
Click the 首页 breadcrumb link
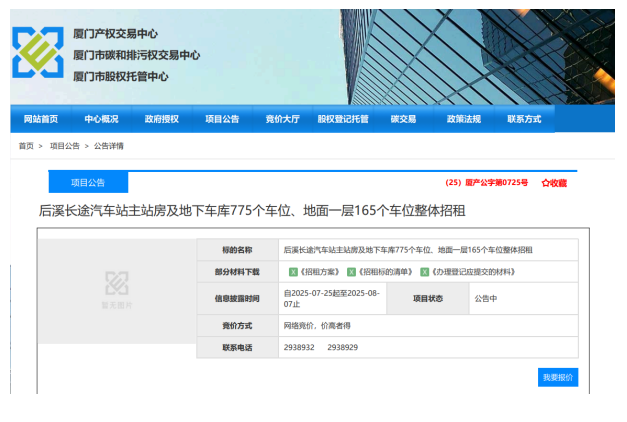coord(26,146)
